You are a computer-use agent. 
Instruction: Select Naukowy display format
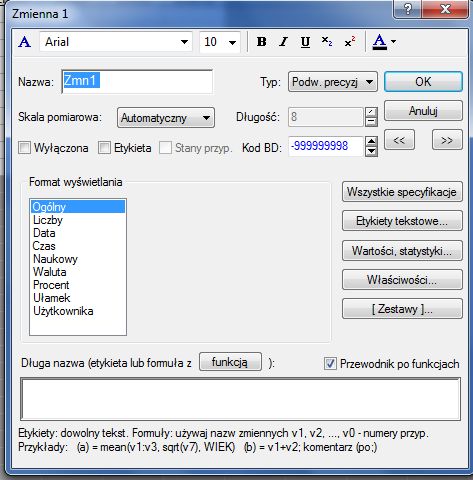[78, 259]
